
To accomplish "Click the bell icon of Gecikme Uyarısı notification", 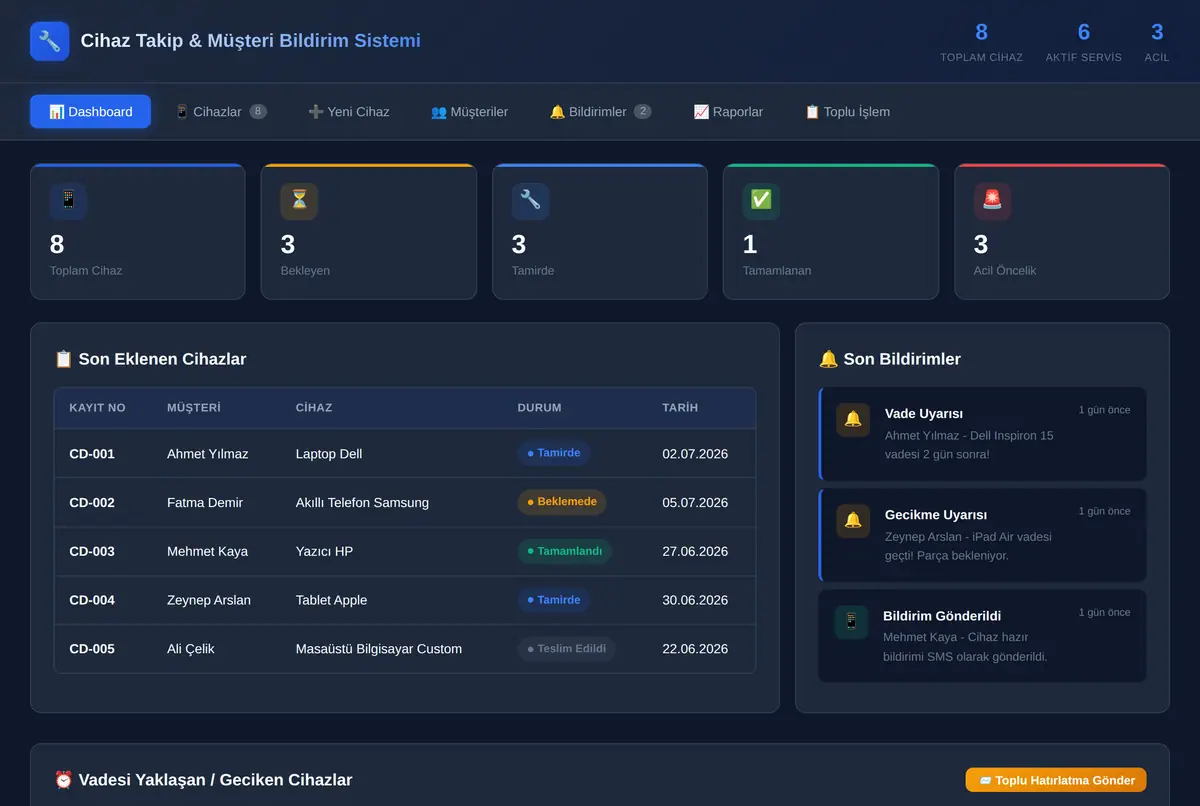I will point(853,521).
